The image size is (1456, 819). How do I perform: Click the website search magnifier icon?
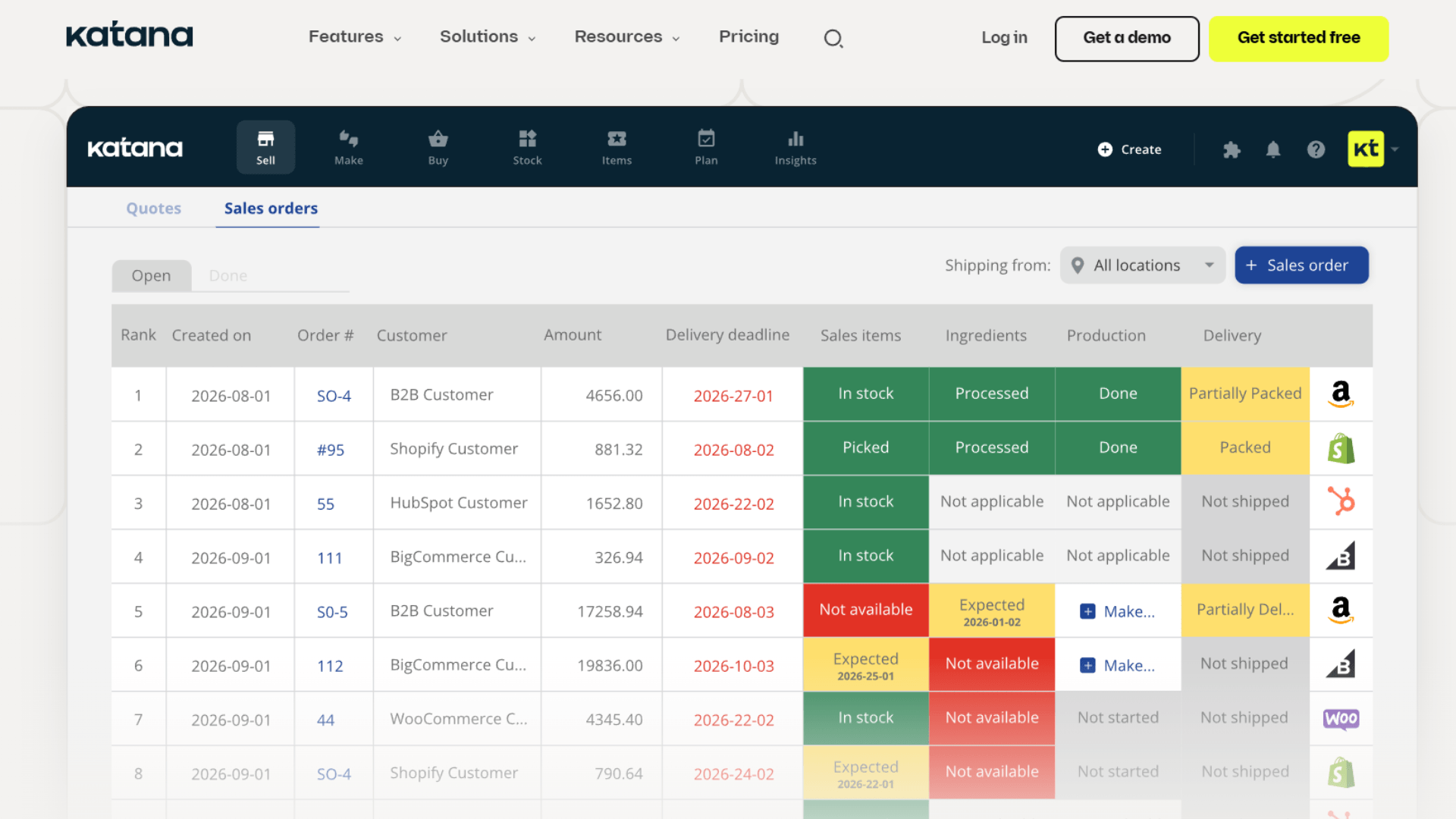[x=833, y=38]
